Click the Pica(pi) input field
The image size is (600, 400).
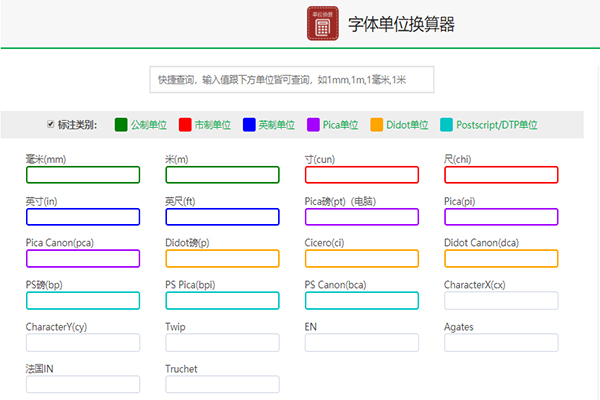[501, 217]
